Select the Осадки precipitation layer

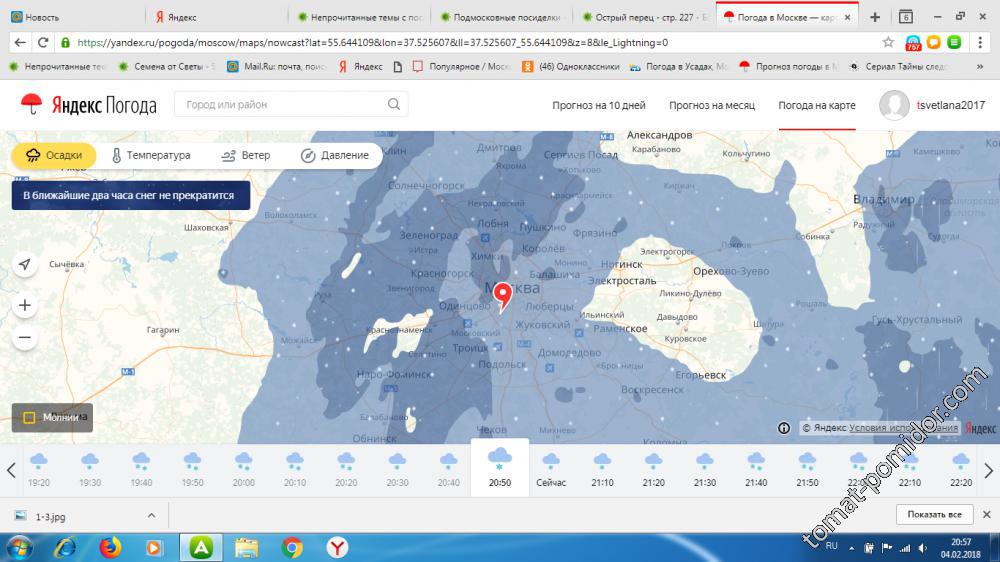tap(54, 155)
